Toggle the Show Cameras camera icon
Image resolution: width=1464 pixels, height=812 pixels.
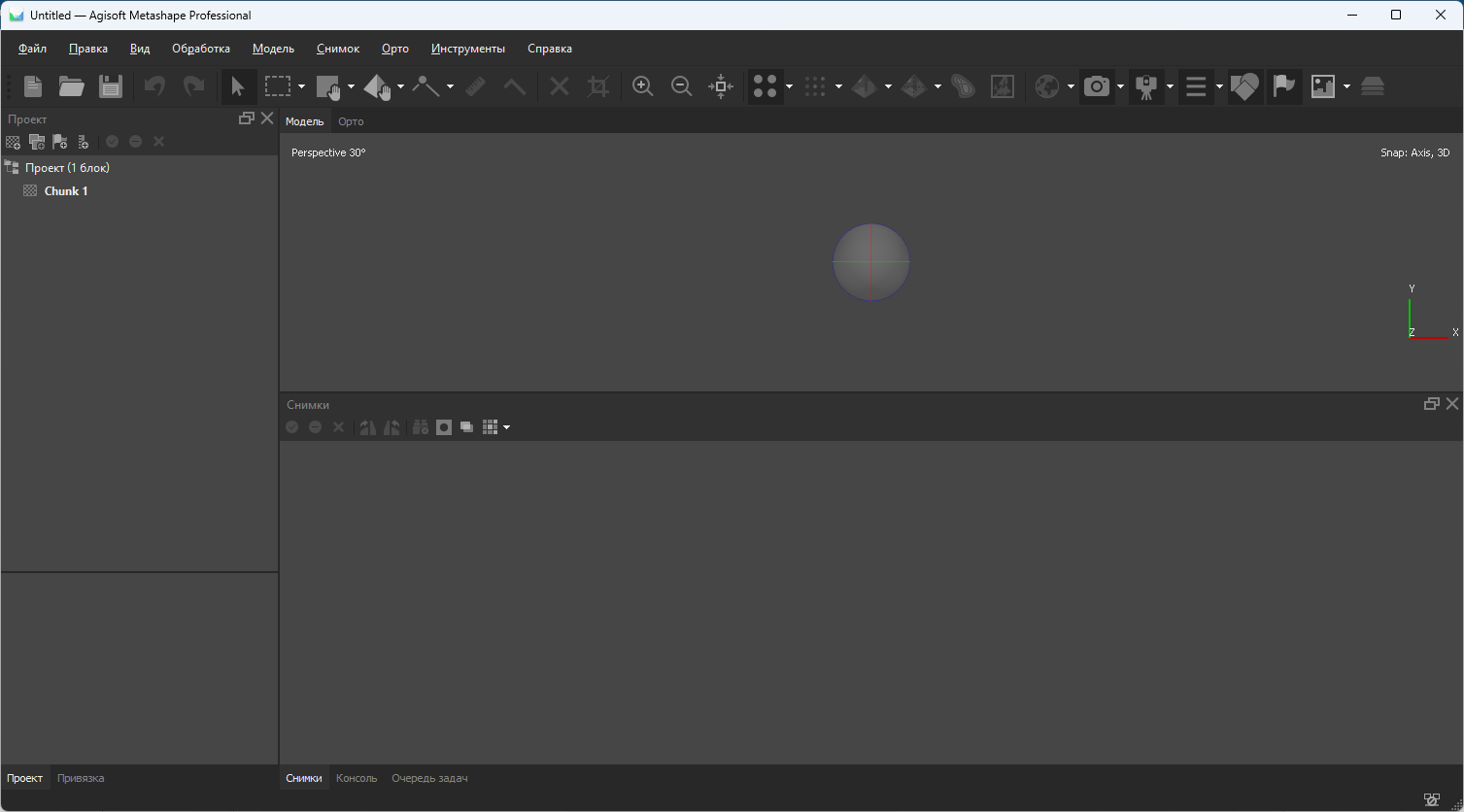[1097, 86]
